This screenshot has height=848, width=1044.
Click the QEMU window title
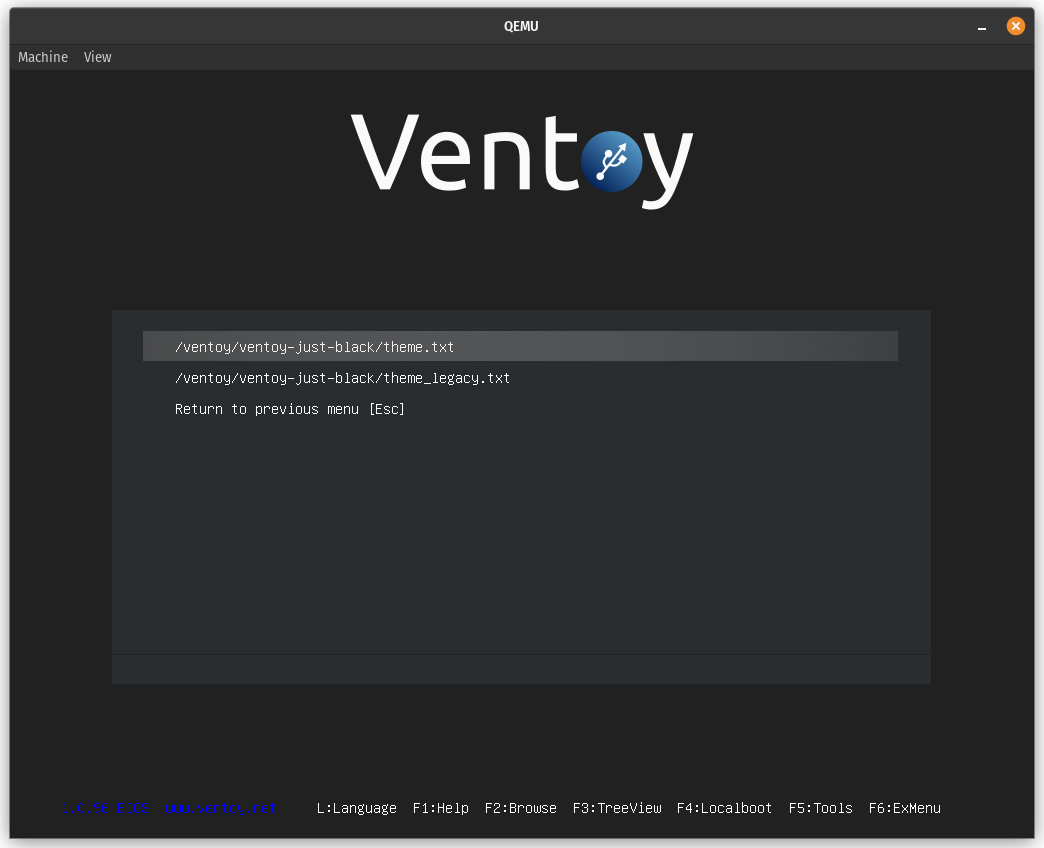(x=521, y=26)
